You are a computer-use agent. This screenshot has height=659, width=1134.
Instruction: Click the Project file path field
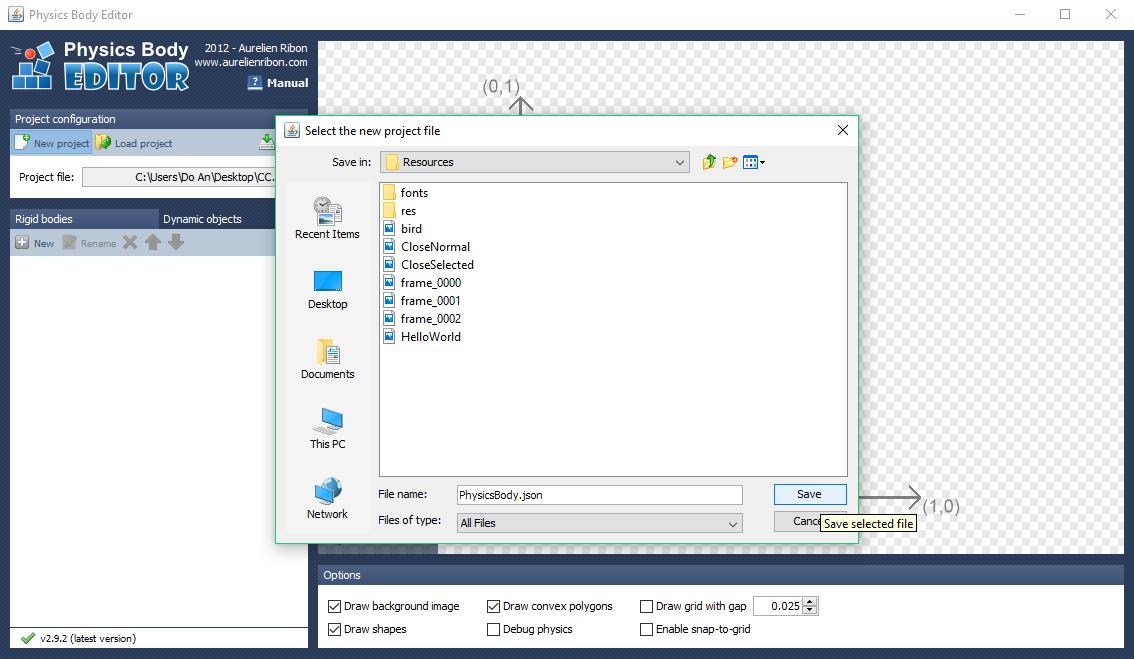coord(178,177)
